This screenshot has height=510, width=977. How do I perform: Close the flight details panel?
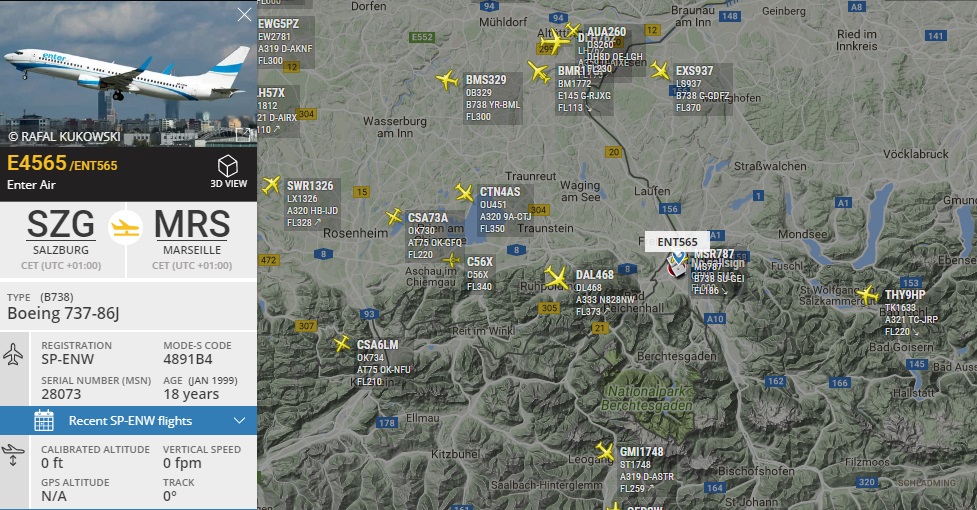(x=244, y=14)
